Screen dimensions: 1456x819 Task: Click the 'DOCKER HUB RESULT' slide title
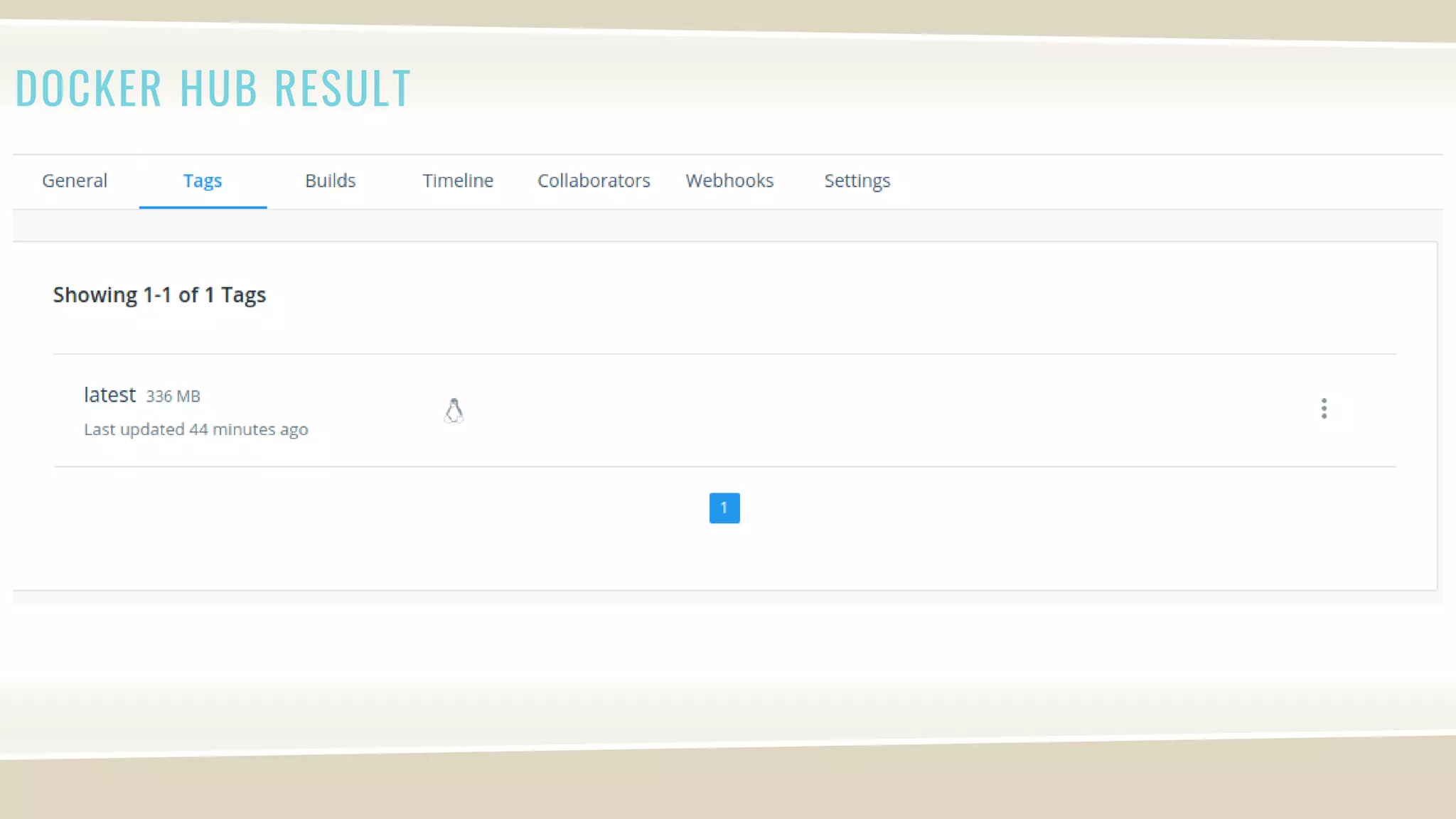coord(213,88)
